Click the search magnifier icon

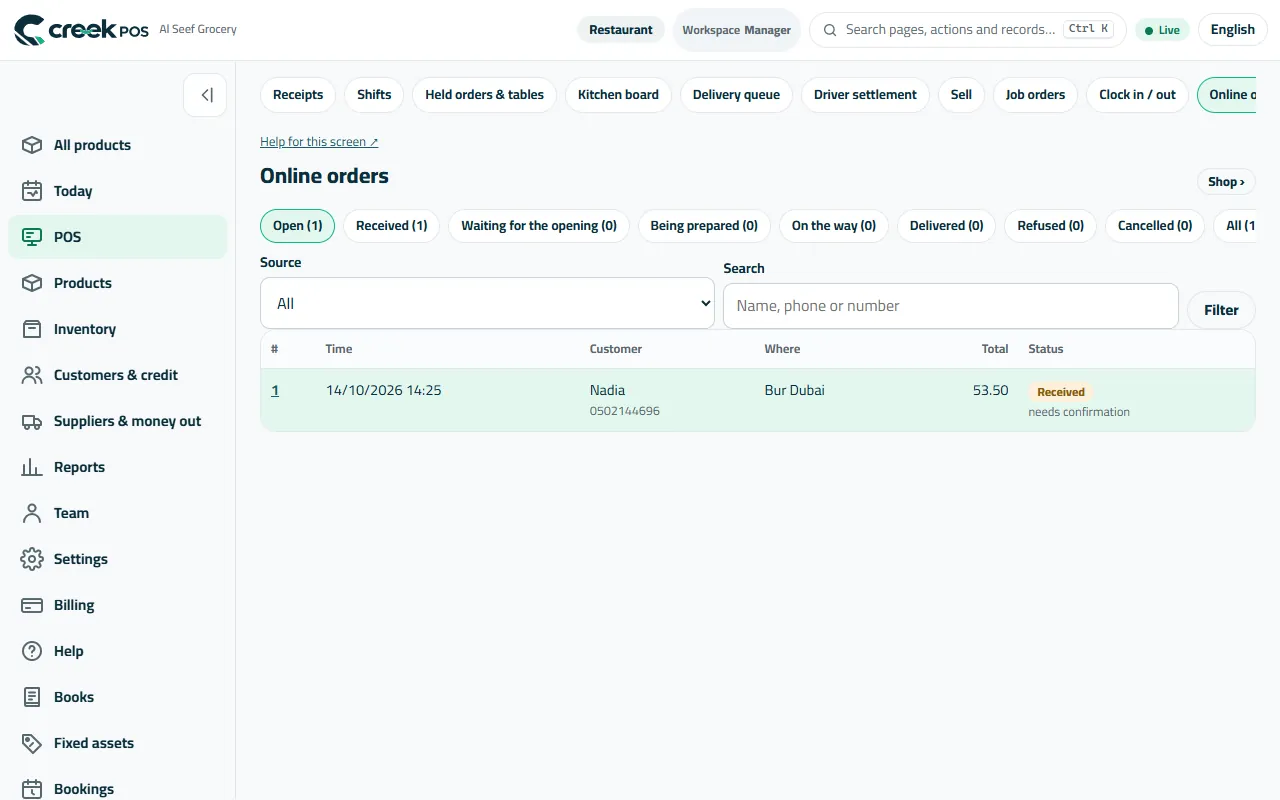(830, 30)
